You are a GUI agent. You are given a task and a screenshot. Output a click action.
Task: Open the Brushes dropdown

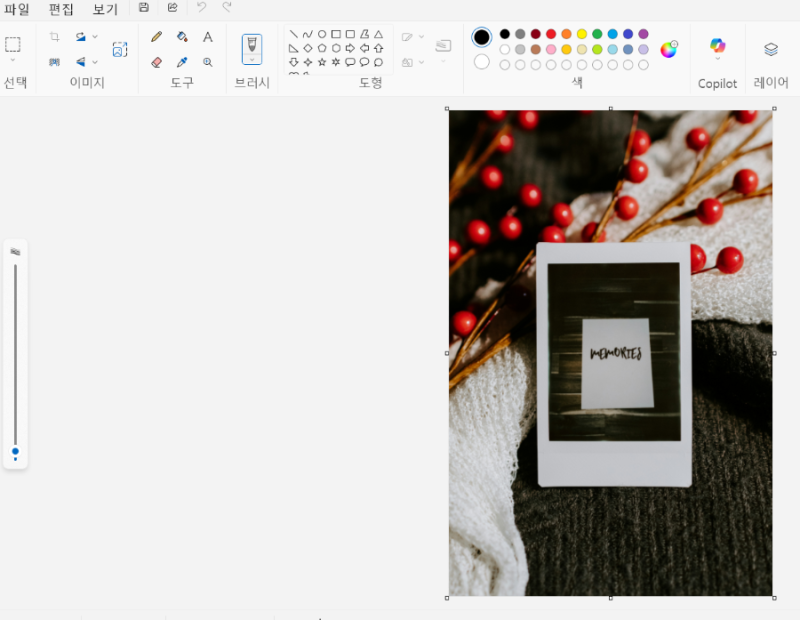pos(252,60)
